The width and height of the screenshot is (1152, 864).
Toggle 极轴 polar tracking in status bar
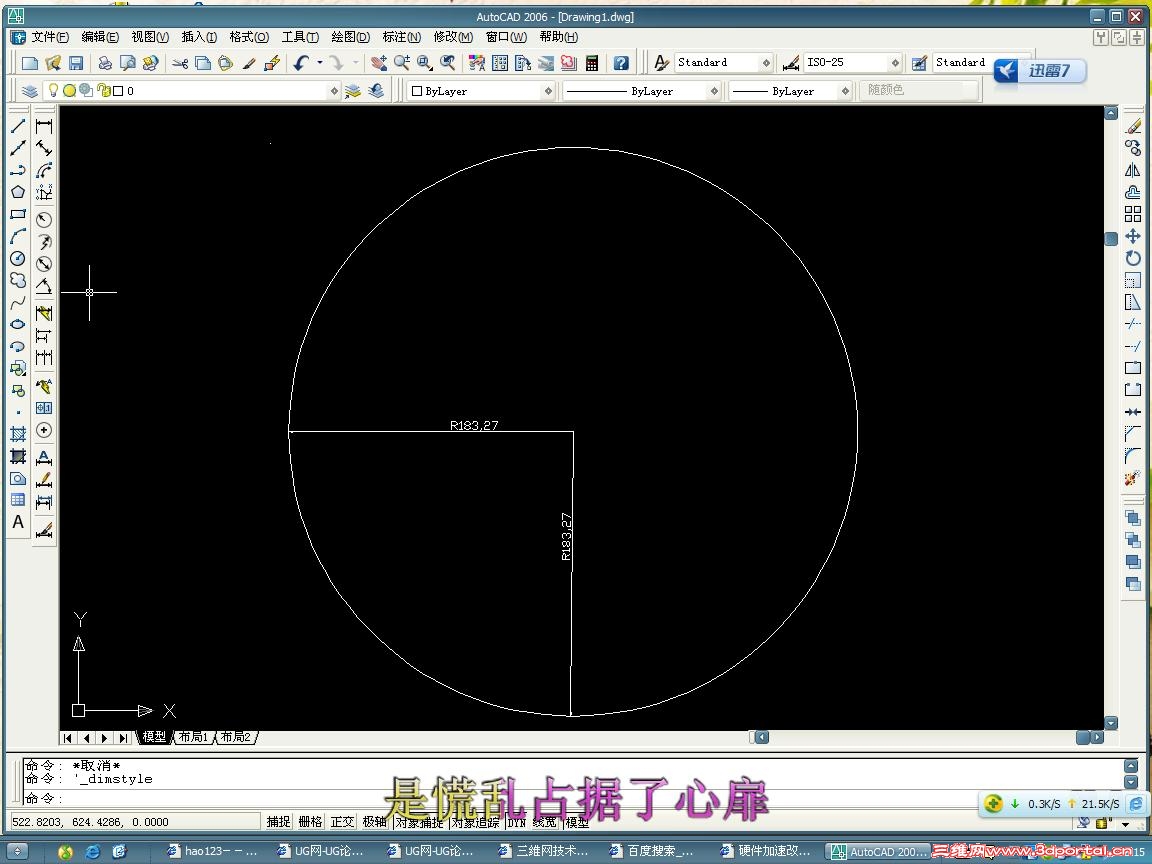click(375, 821)
